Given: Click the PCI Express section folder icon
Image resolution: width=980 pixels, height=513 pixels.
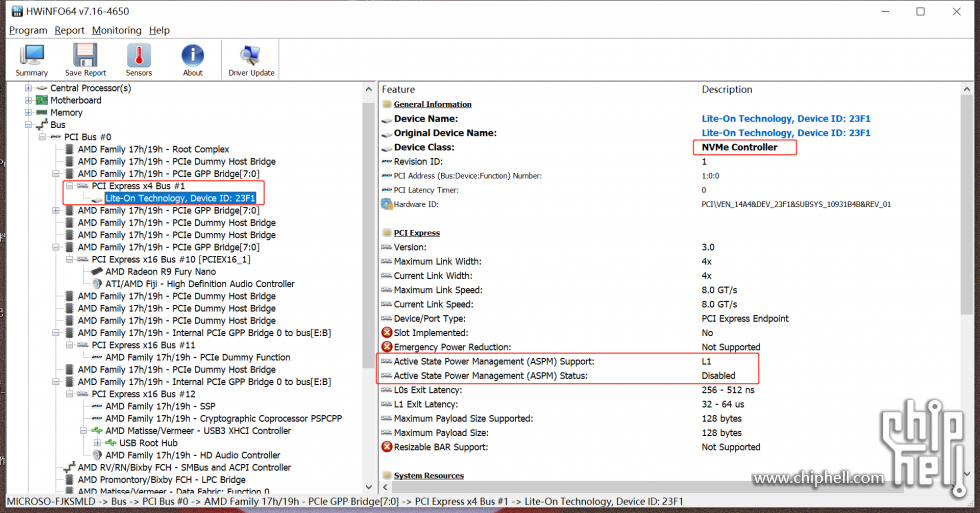Looking at the screenshot, I should [387, 233].
